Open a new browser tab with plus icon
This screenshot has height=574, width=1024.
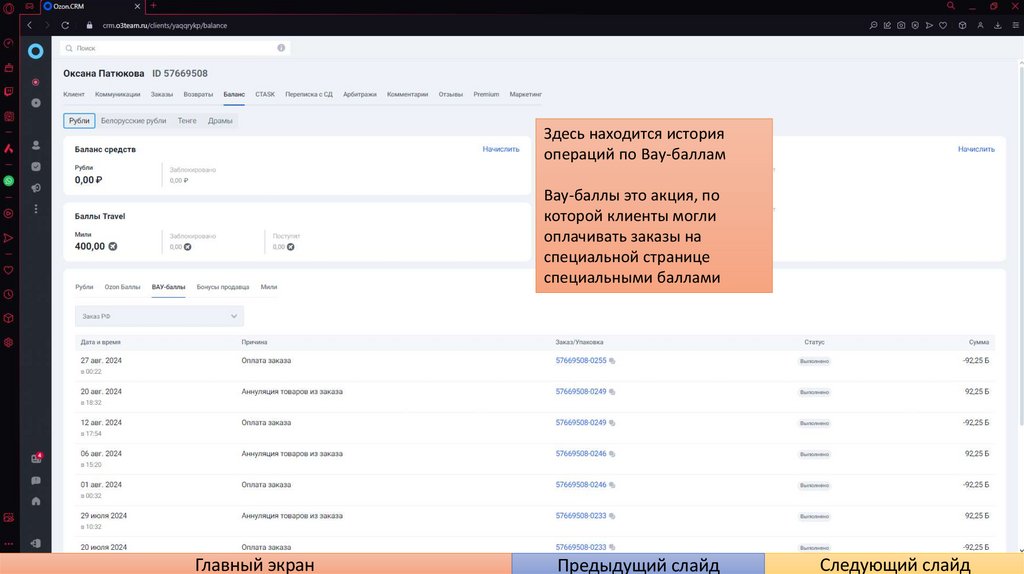(x=153, y=6)
